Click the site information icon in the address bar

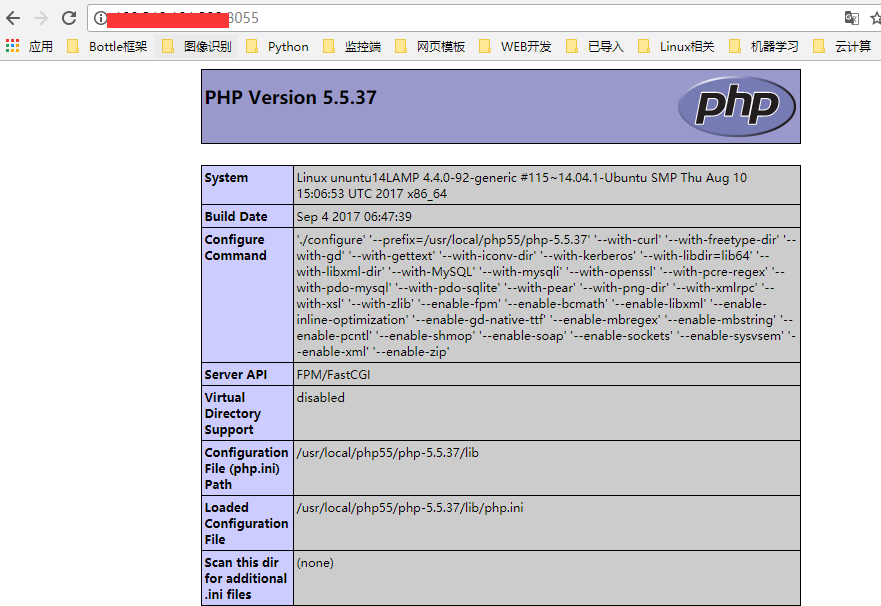[x=100, y=18]
